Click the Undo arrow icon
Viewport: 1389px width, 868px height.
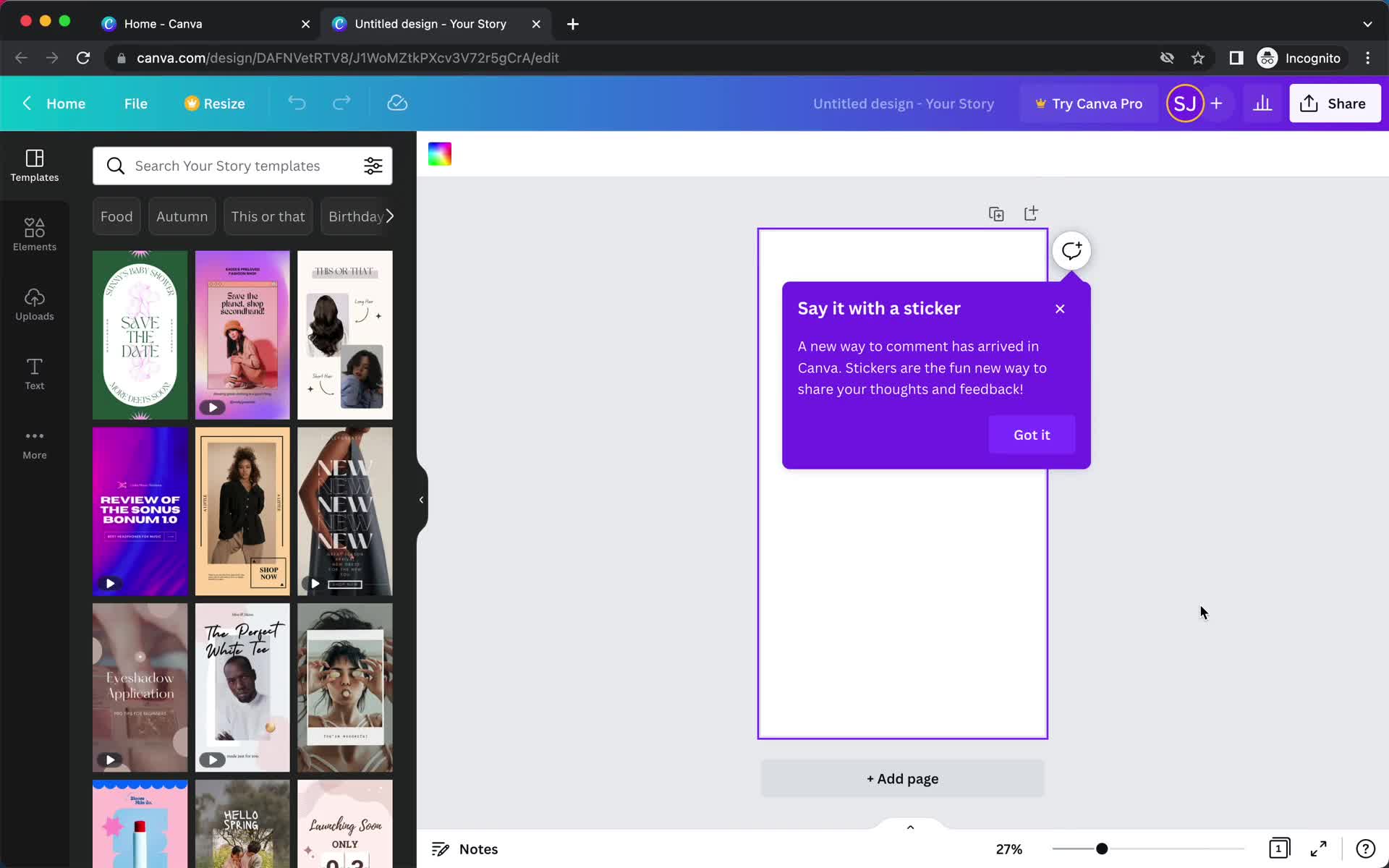click(x=297, y=103)
